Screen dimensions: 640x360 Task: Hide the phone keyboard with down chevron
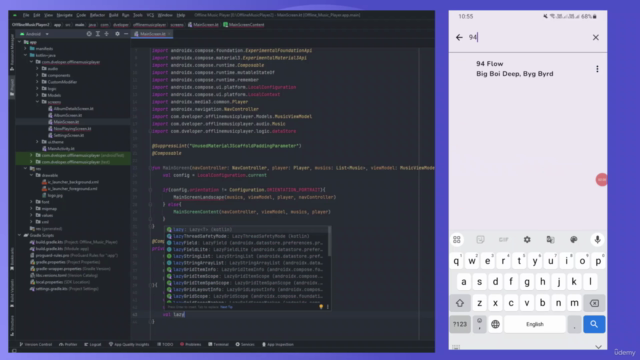598,347
